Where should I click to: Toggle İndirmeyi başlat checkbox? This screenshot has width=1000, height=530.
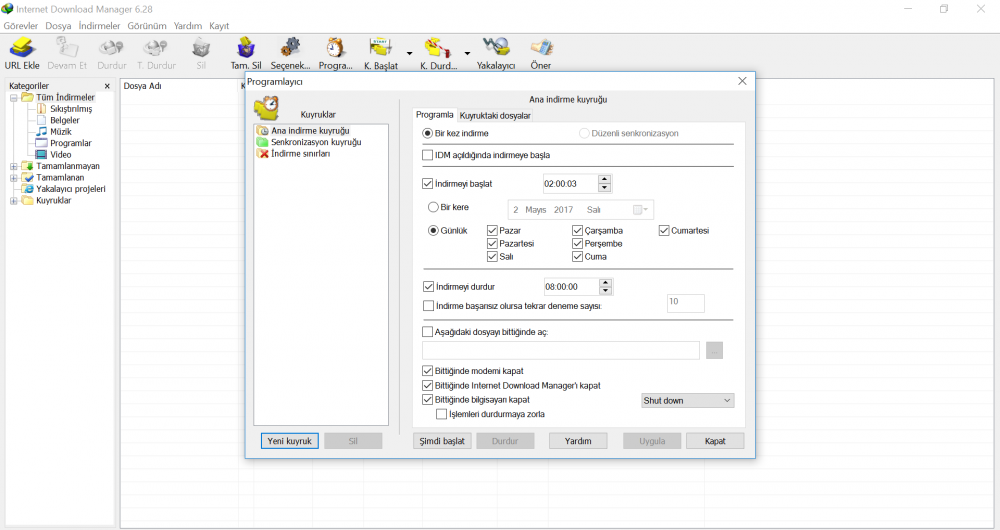point(427,184)
